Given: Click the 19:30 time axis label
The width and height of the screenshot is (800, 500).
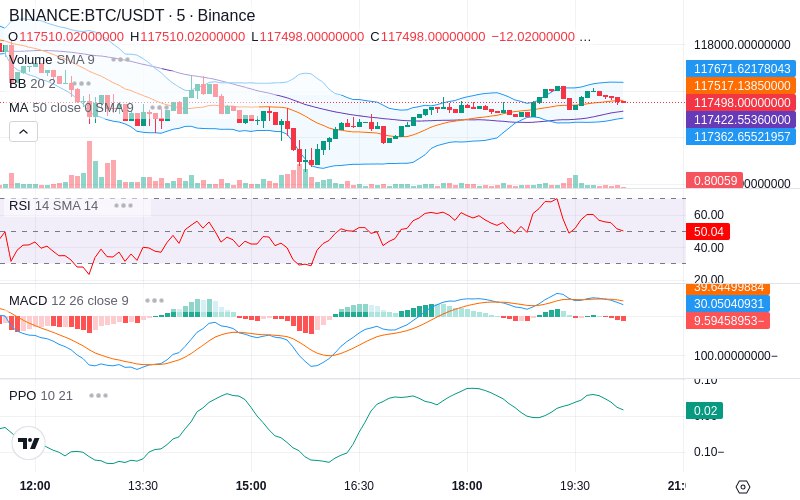Looking at the screenshot, I should pos(575,486).
